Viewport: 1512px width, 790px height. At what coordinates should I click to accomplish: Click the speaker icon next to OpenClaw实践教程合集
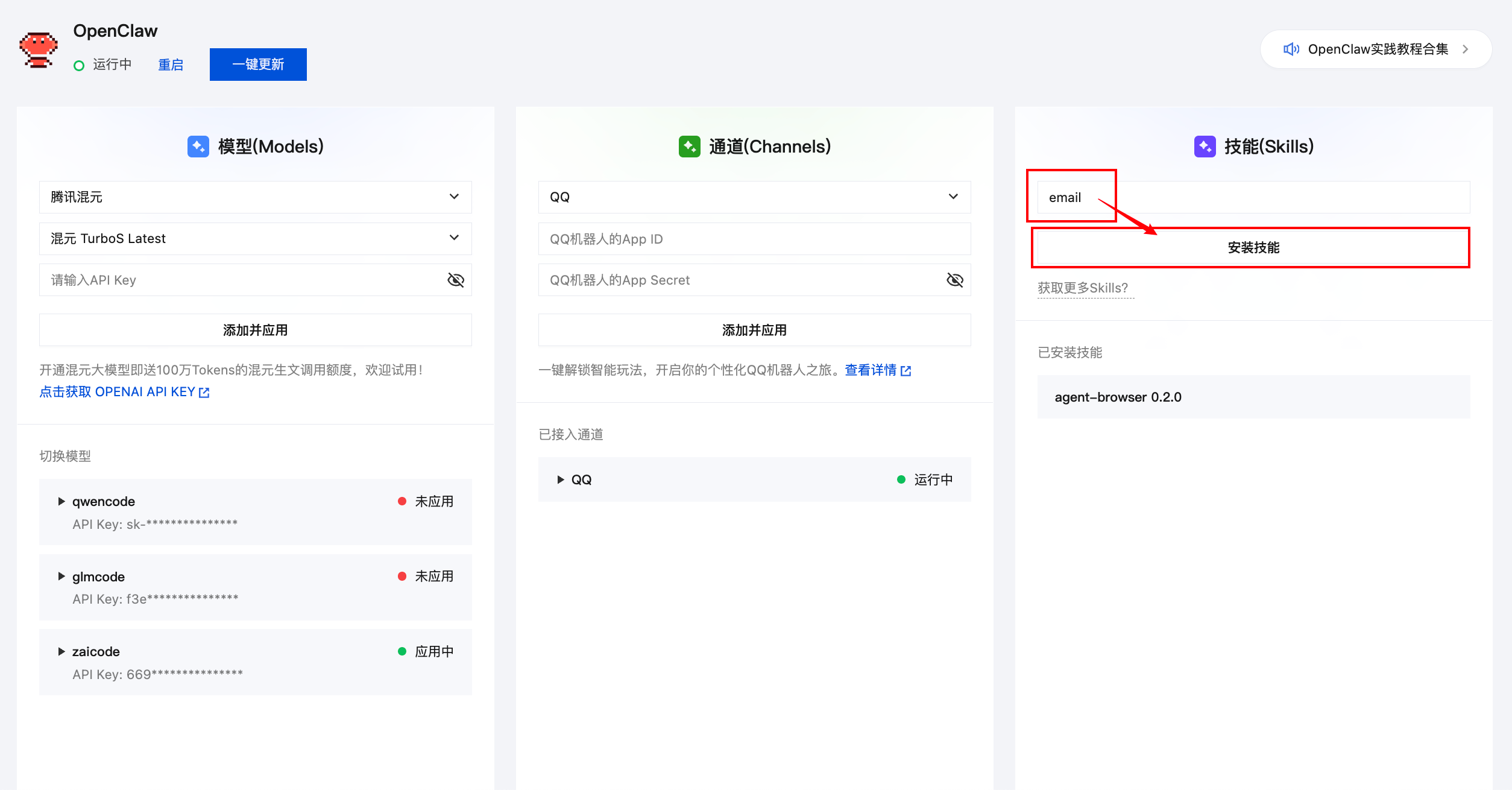(1292, 49)
